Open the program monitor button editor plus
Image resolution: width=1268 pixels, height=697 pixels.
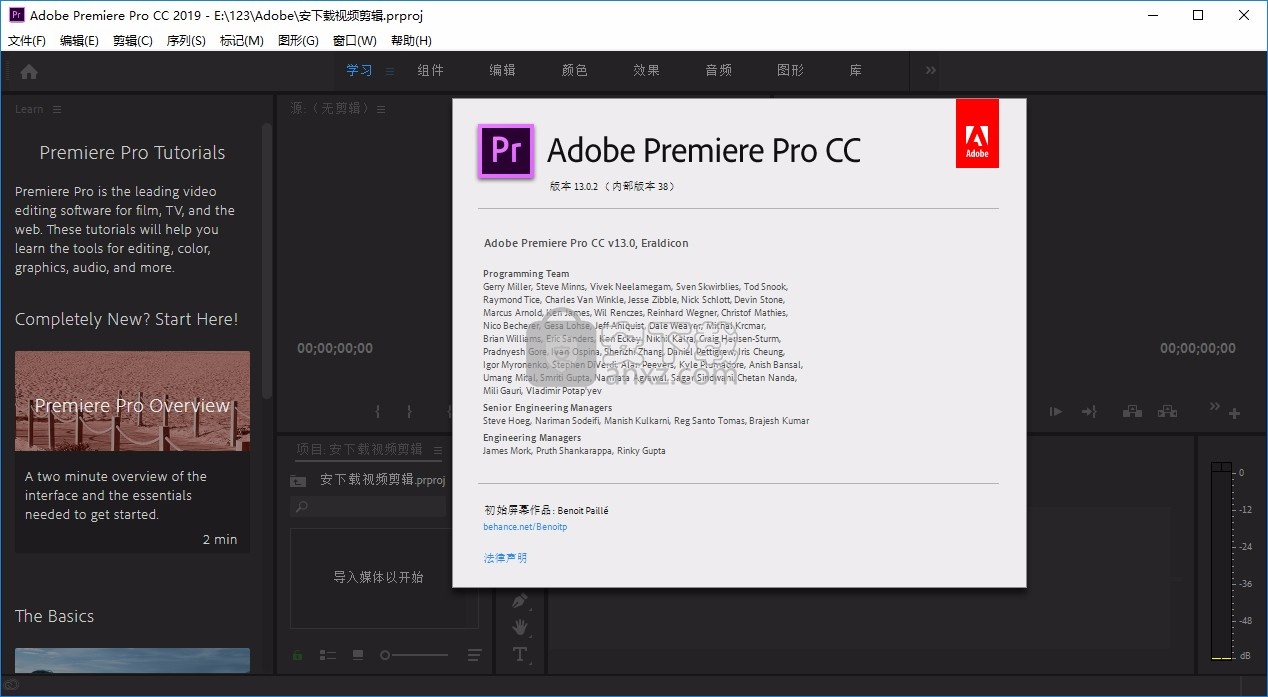(1235, 413)
